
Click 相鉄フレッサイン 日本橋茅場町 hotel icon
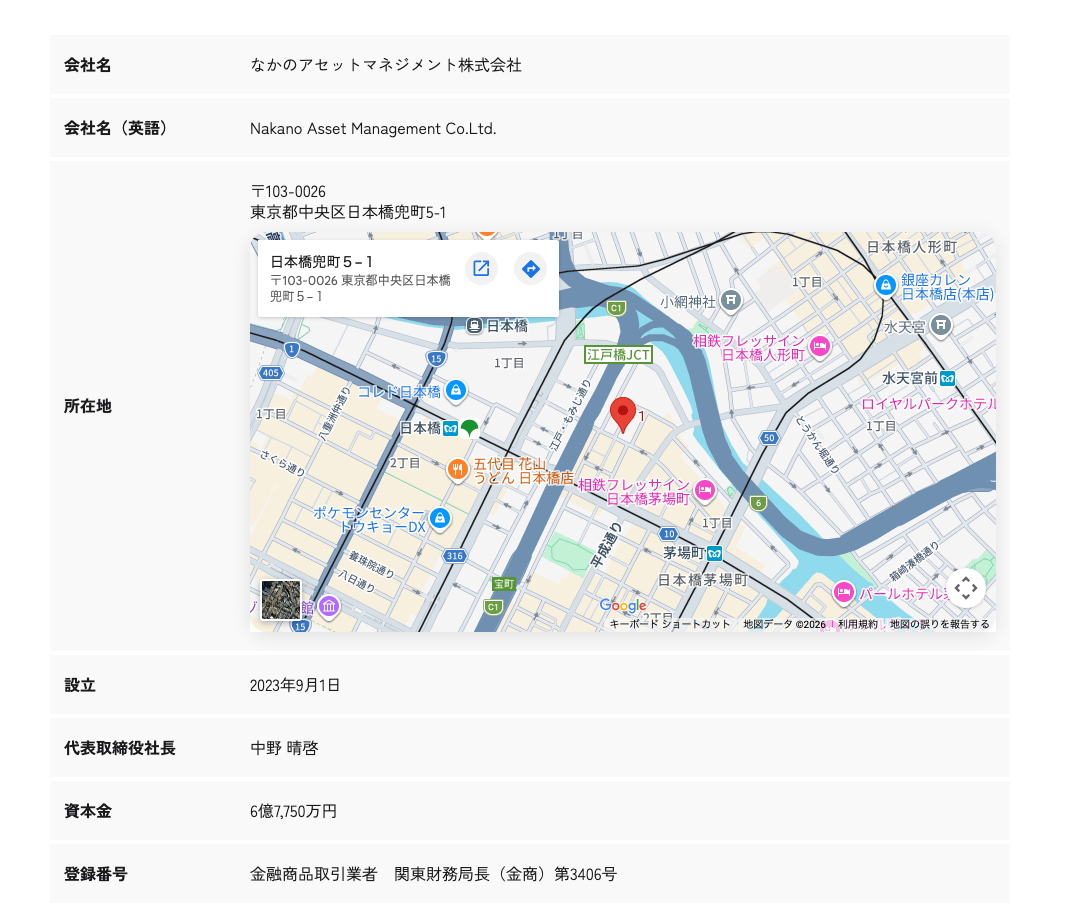[x=705, y=490]
